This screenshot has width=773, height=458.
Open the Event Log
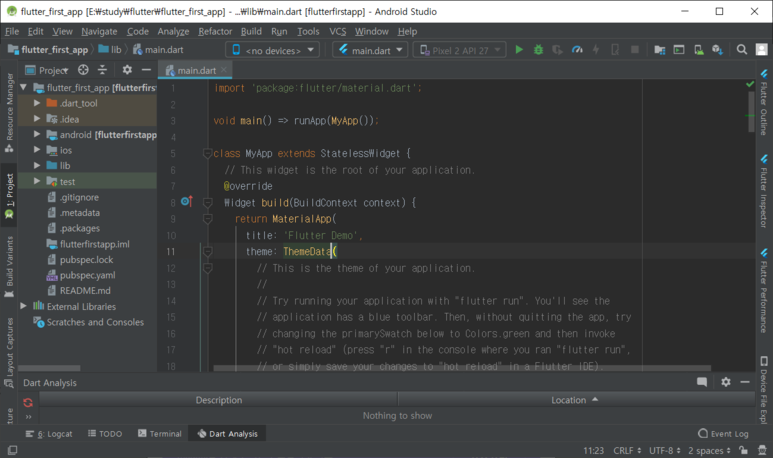(723, 433)
